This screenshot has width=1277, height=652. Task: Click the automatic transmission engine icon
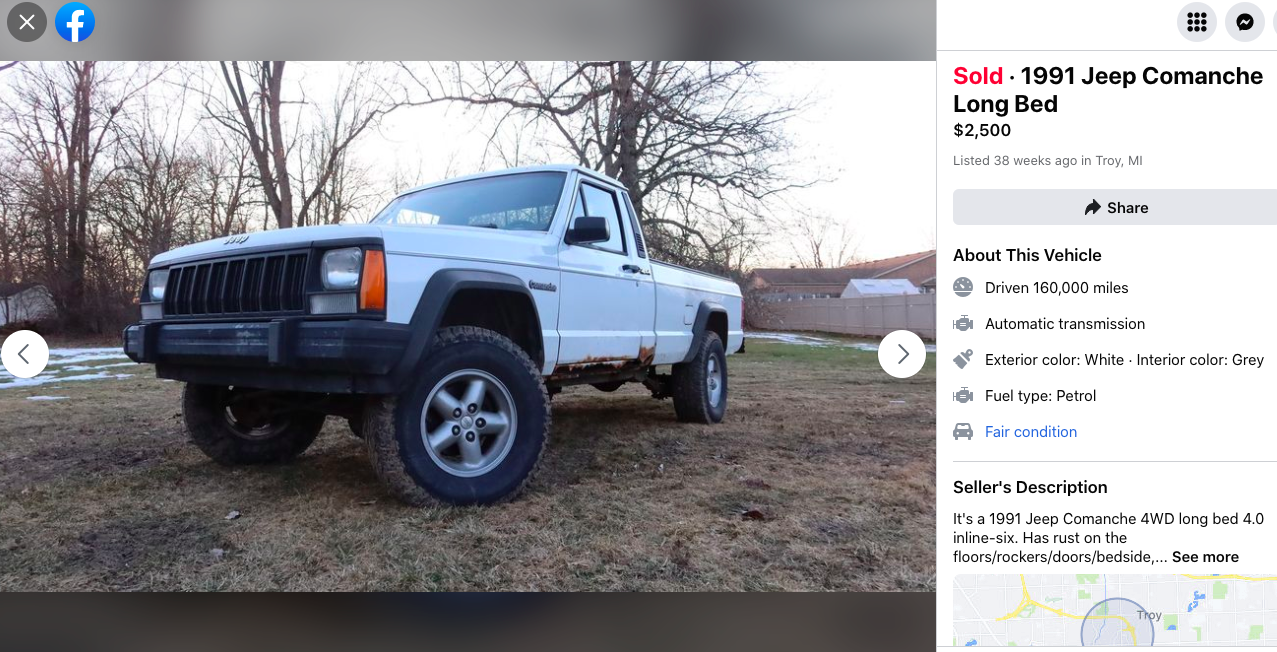click(x=963, y=323)
